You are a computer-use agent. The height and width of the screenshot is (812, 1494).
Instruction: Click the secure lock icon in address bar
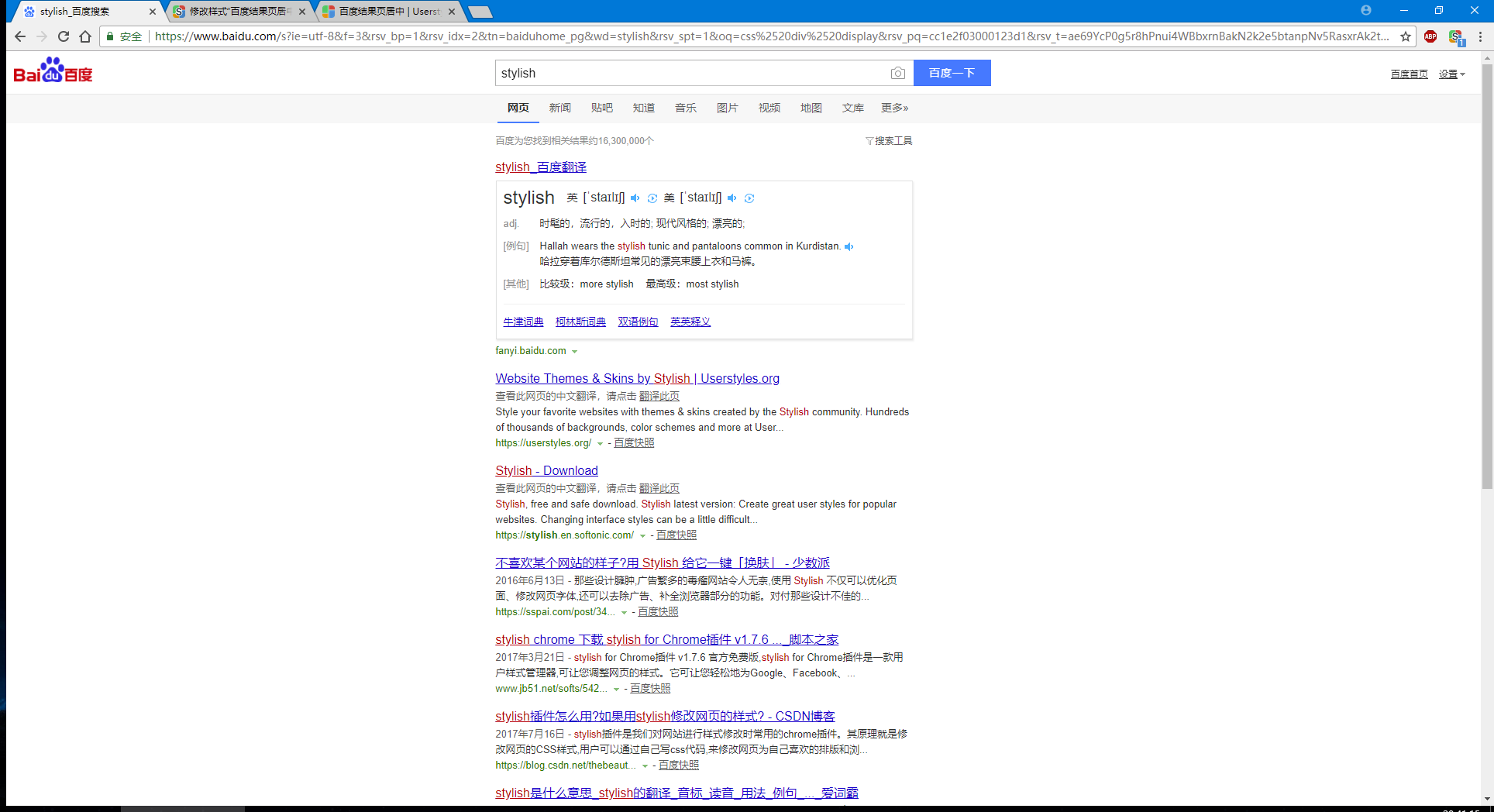tap(110, 36)
